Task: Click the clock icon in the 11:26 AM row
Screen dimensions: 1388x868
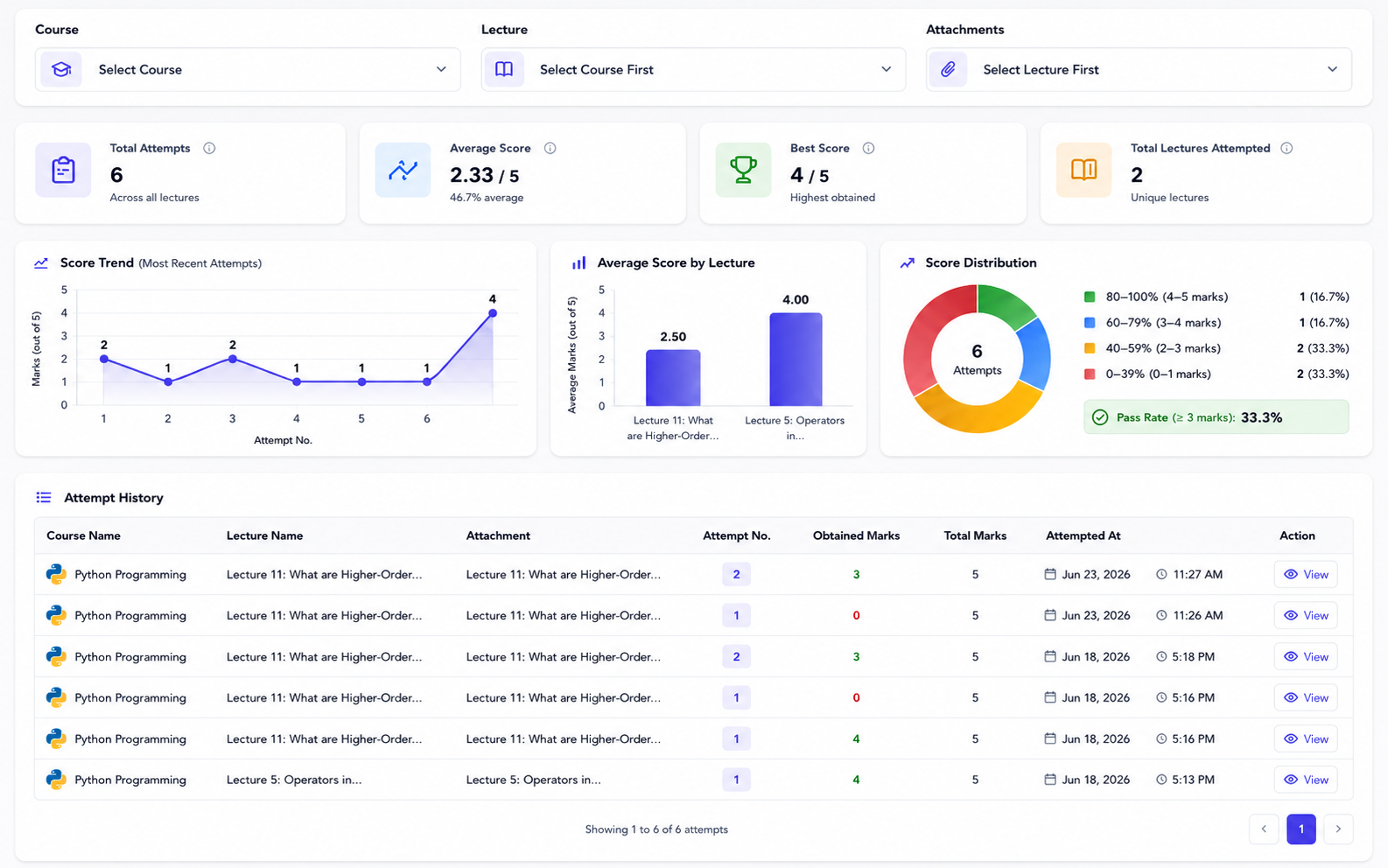Action: (1161, 615)
